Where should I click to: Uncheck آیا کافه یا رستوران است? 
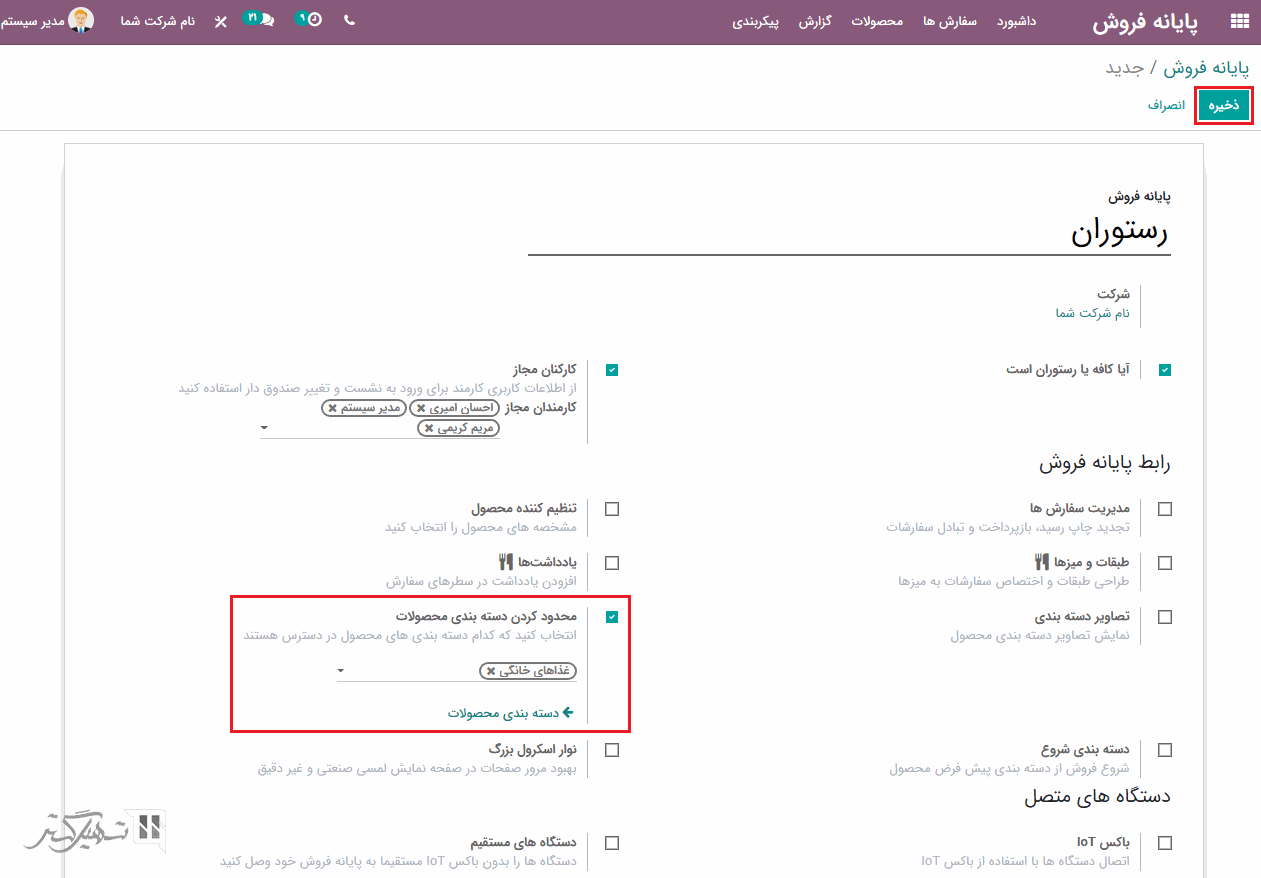[x=1165, y=370]
